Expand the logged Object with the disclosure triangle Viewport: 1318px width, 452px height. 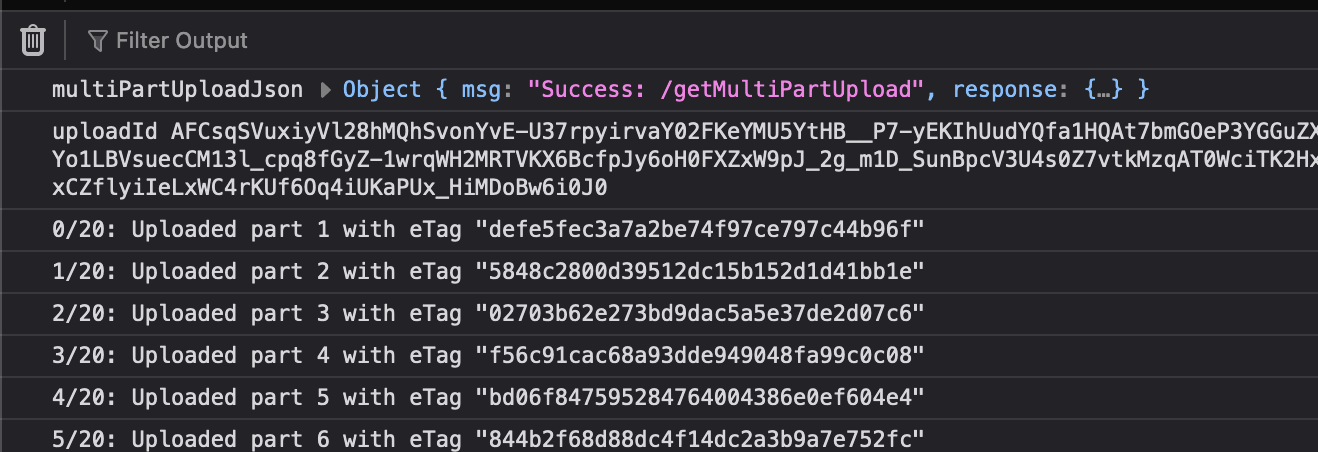click(325, 90)
